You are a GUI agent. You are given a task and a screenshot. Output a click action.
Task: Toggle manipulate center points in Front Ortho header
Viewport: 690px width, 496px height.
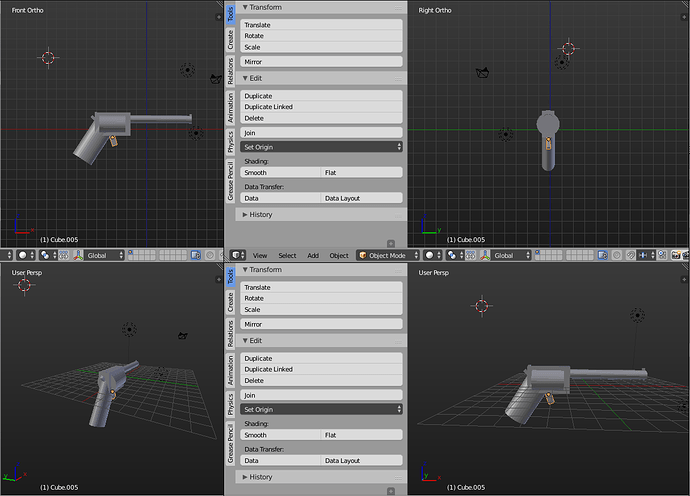pos(64,255)
